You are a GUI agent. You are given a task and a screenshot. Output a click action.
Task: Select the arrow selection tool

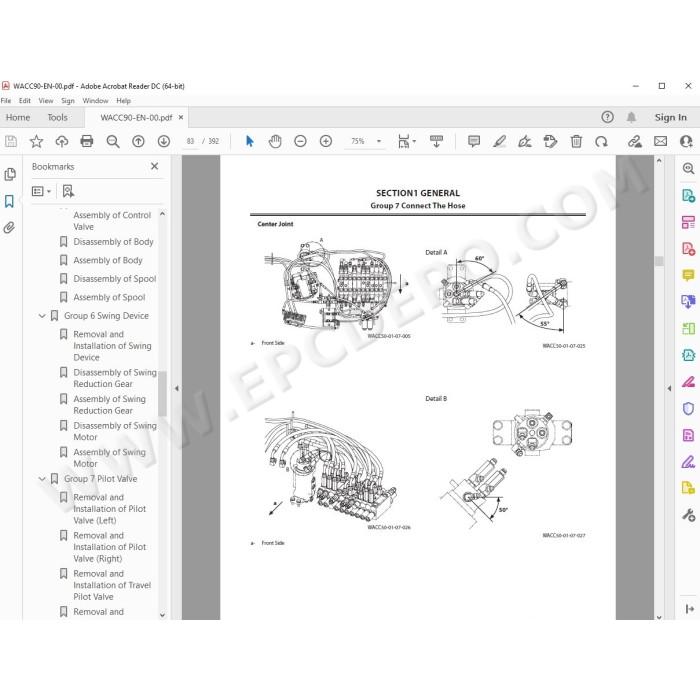250,142
